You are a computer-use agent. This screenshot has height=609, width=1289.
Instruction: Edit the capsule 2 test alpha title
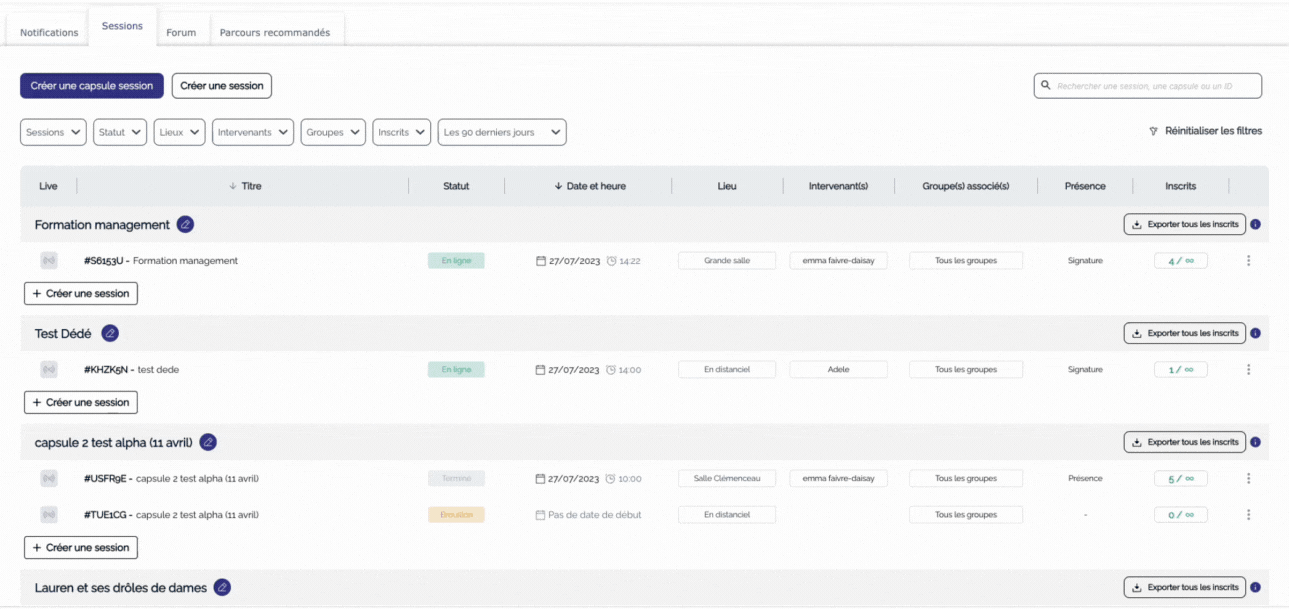pyautogui.click(x=208, y=442)
